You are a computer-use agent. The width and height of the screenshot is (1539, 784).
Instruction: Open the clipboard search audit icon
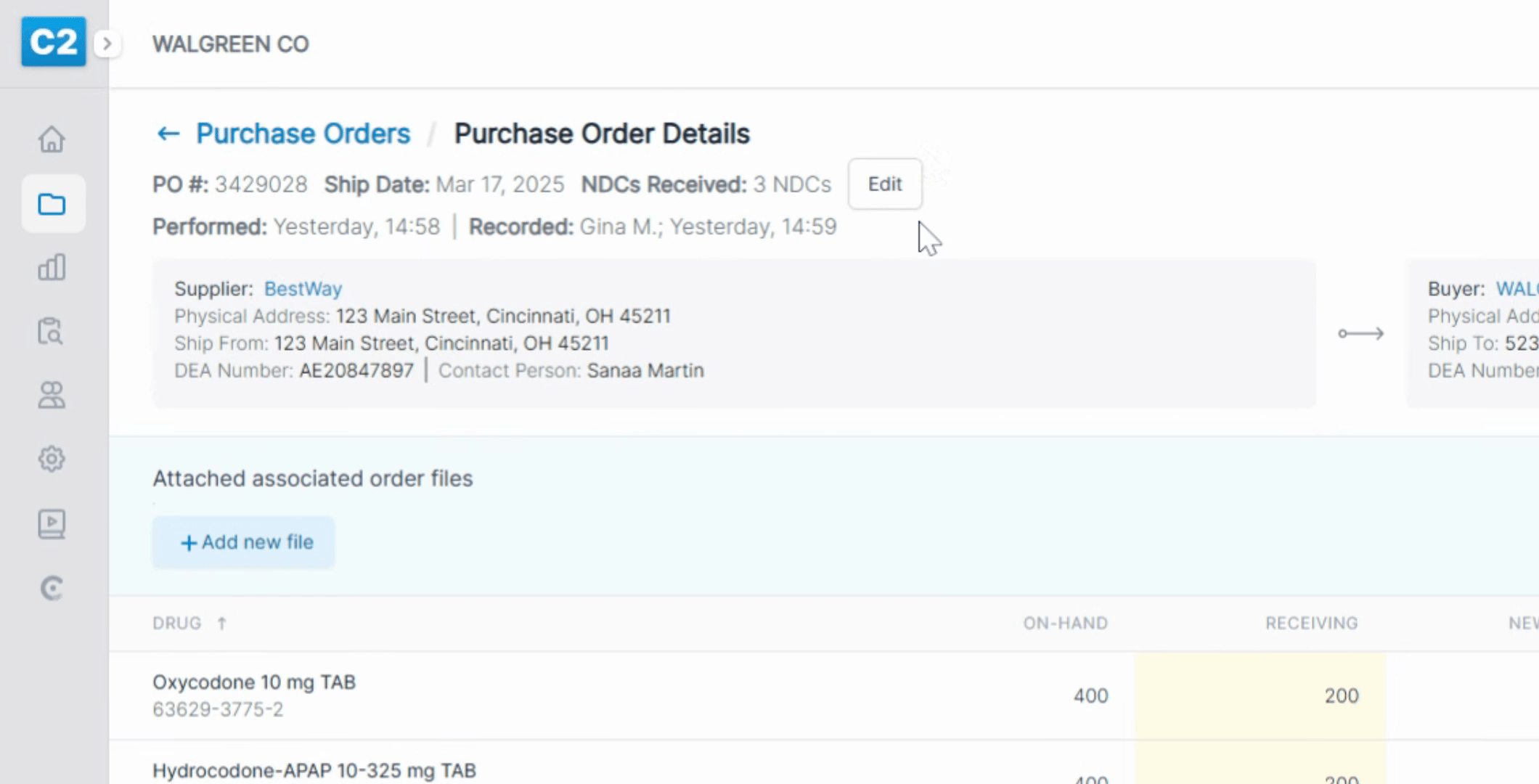coord(52,332)
